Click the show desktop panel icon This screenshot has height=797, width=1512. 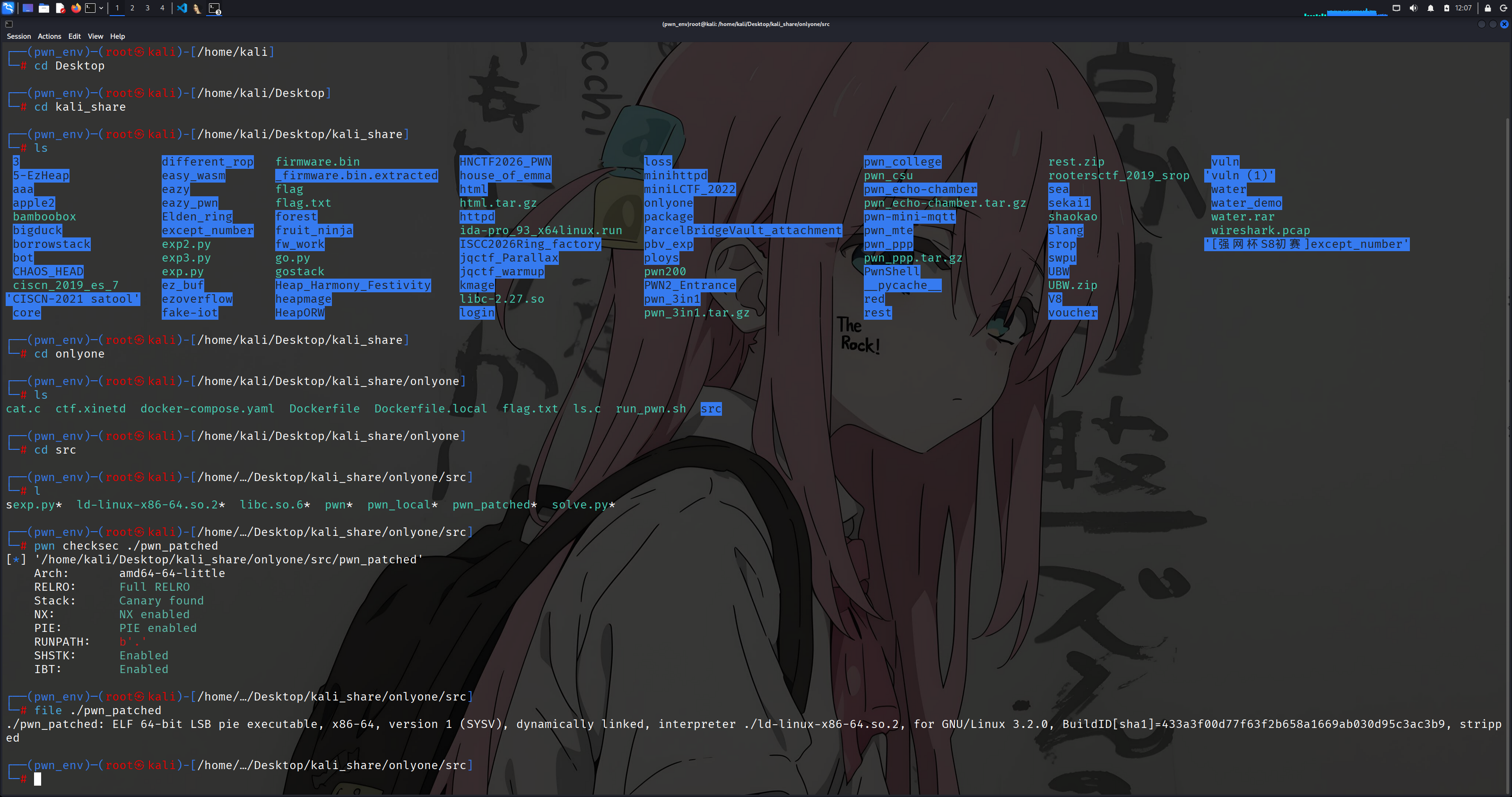click(27, 8)
